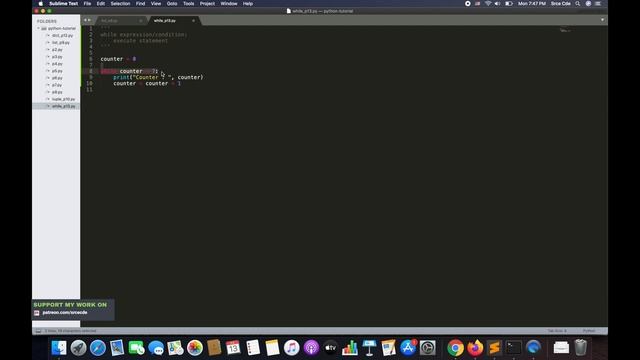Open the Project menu
Screen dimensions: 640x360
tap(207, 4)
